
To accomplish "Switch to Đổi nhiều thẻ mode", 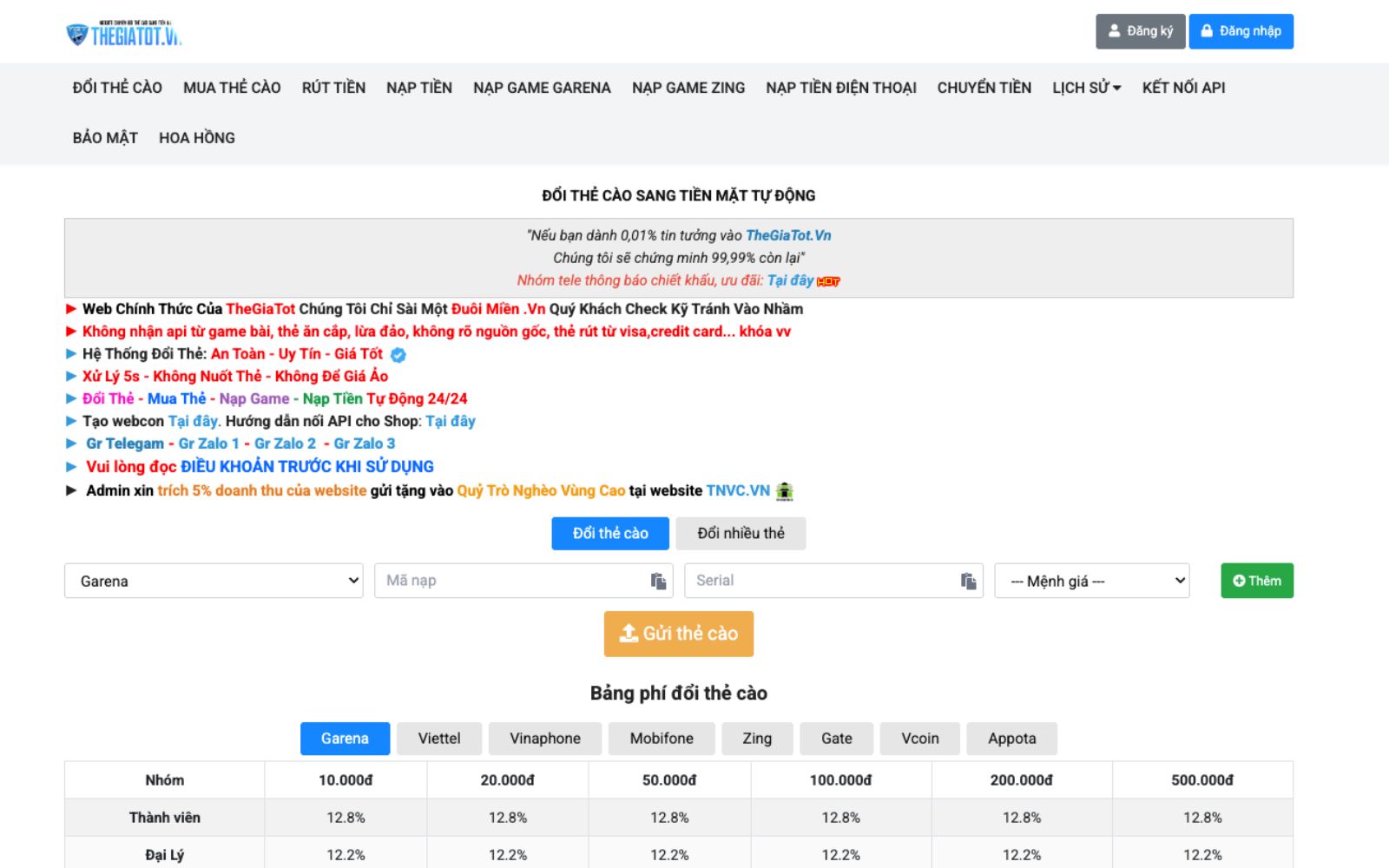I will tap(742, 533).
